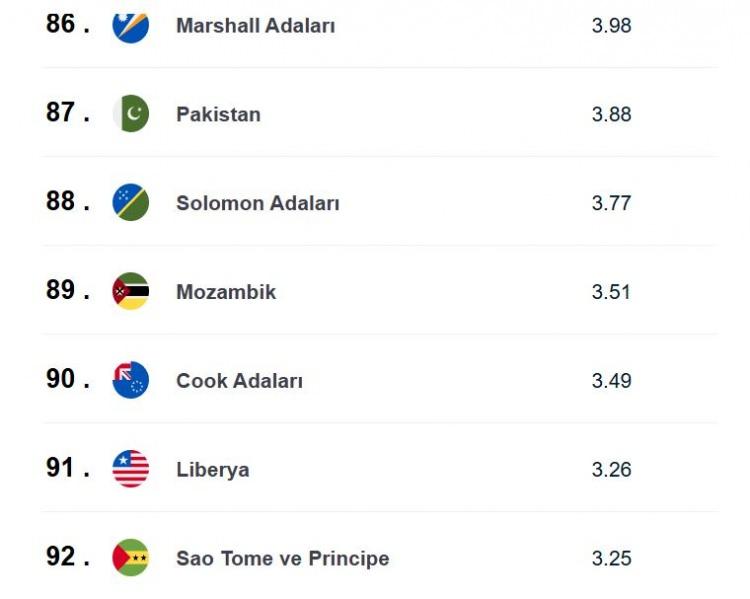Select the Solomon Adaları country name
Image resolution: width=750 pixels, height=599 pixels.
pyautogui.click(x=258, y=203)
